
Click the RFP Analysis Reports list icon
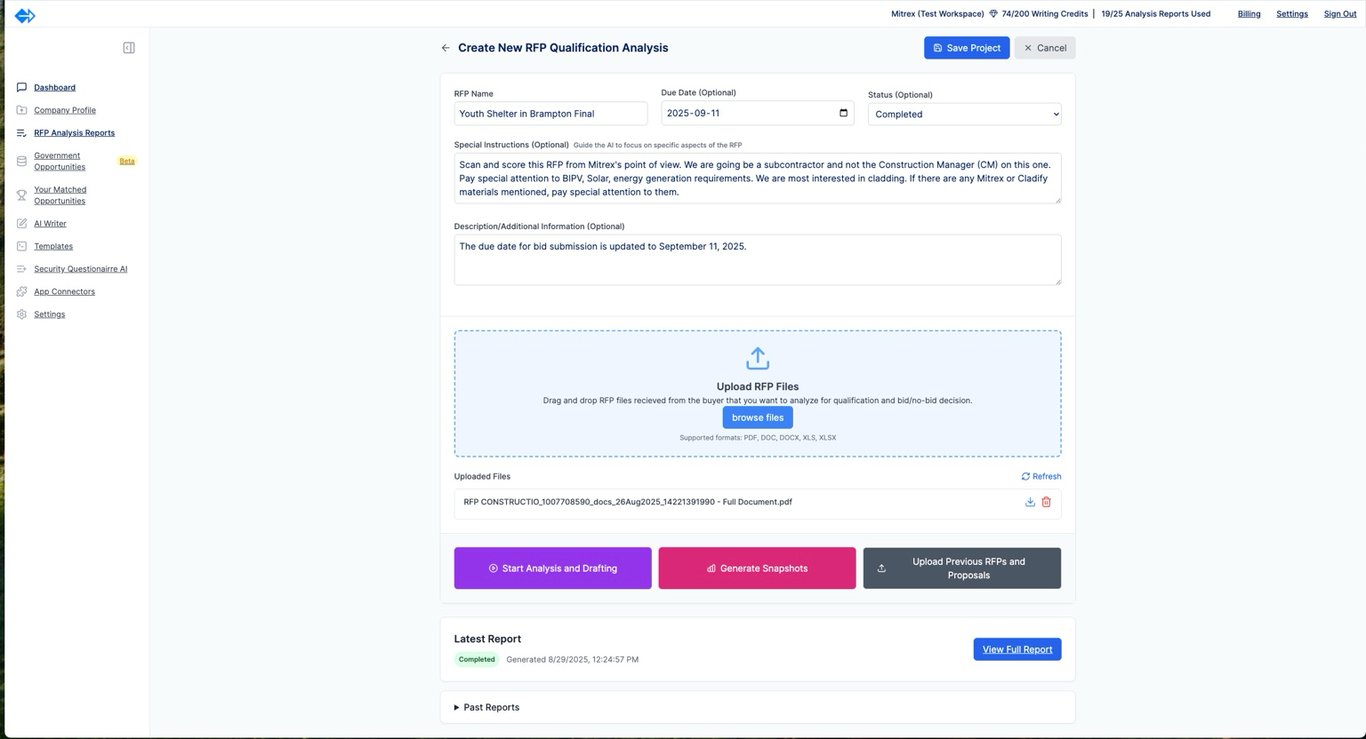click(x=22, y=133)
